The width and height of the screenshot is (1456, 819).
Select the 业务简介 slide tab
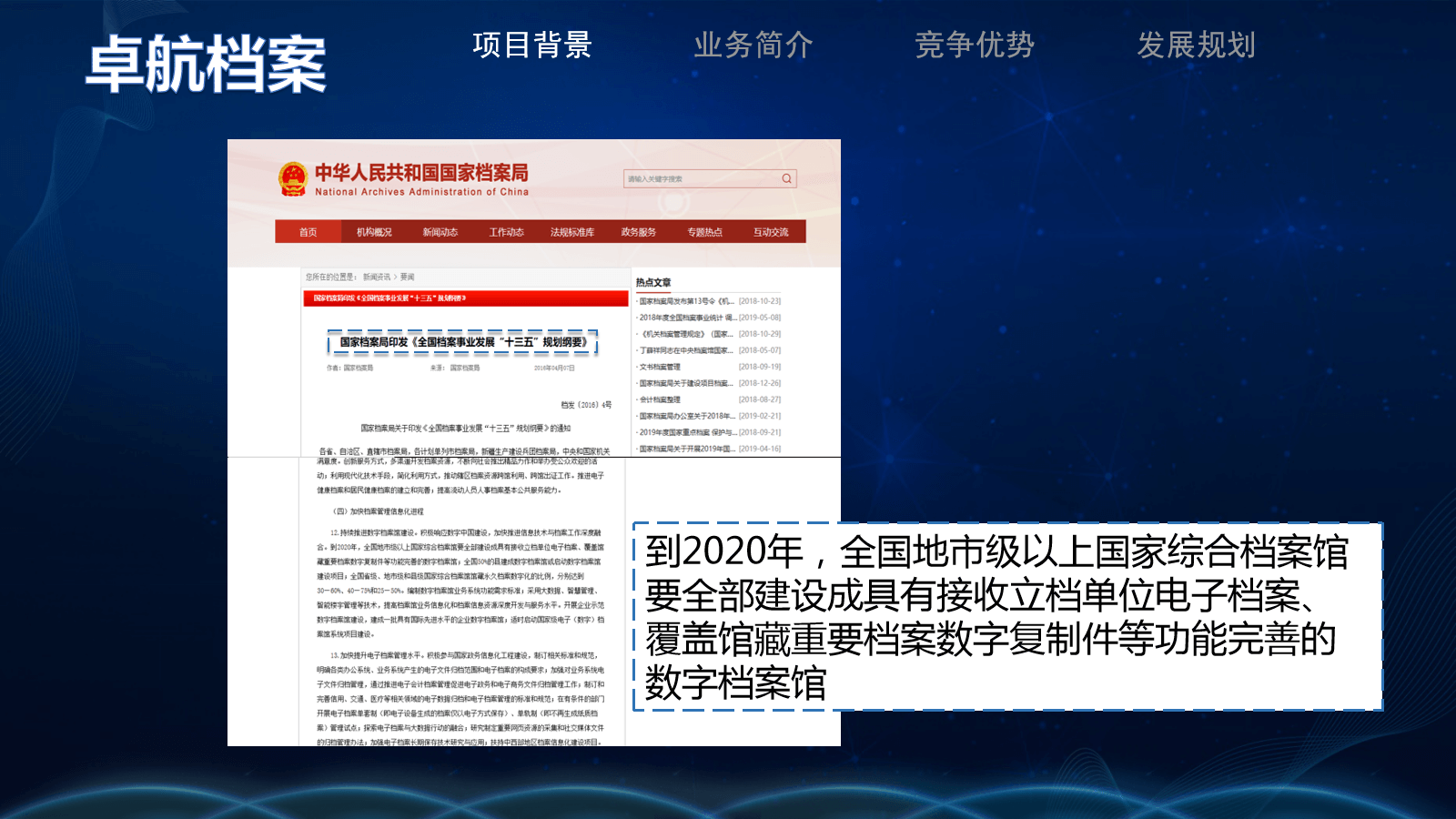pyautogui.click(x=753, y=45)
